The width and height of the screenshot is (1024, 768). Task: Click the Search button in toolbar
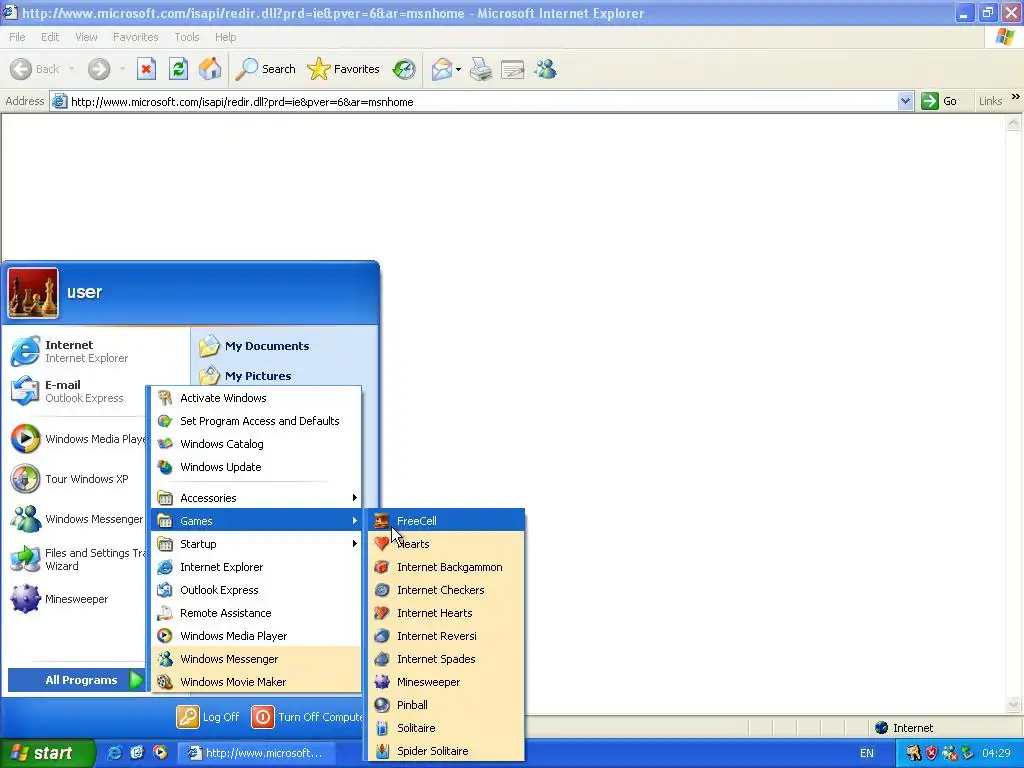(265, 69)
